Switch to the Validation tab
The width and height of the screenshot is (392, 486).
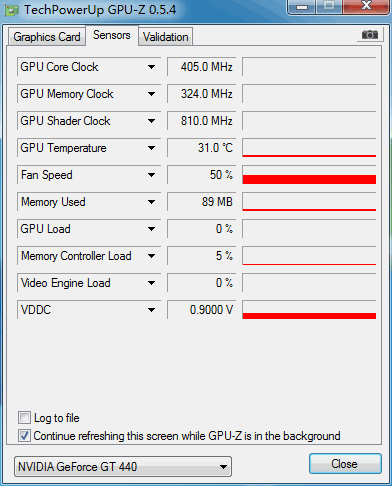(165, 37)
